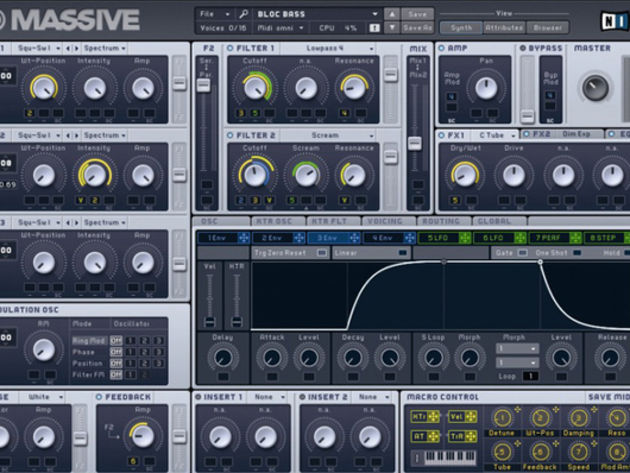Image resolution: width=630 pixels, height=473 pixels.
Task: Click the Feedback macro knob 6
Action: click(540, 452)
